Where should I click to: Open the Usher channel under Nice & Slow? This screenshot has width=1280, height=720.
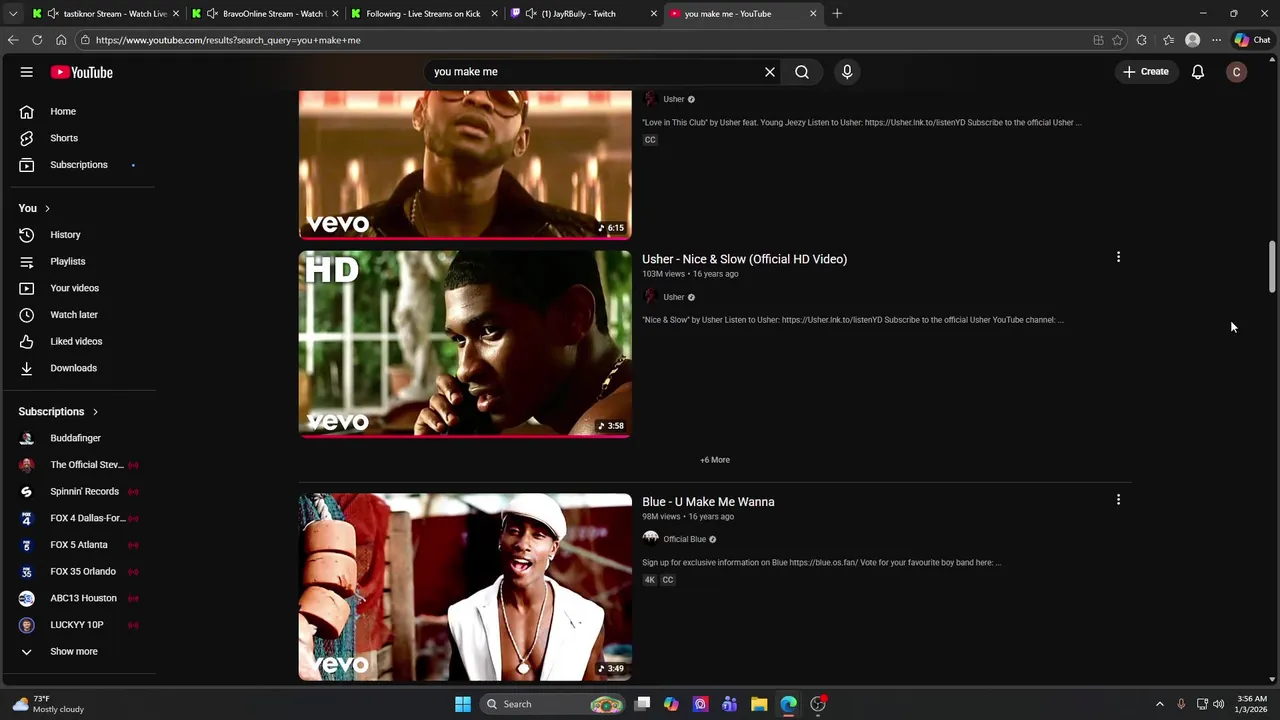pyautogui.click(x=674, y=297)
